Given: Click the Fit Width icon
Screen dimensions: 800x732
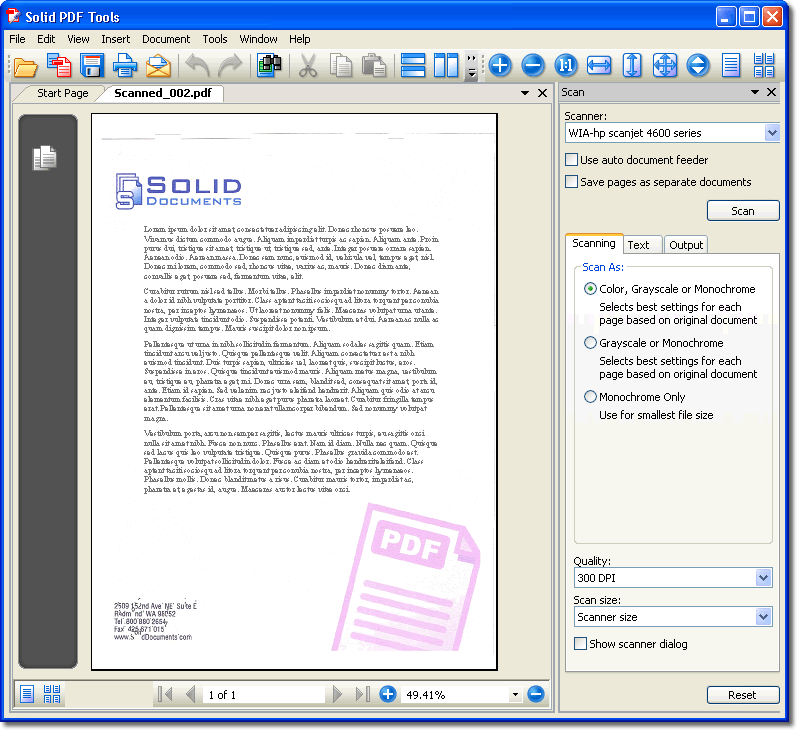Looking at the screenshot, I should [599, 67].
